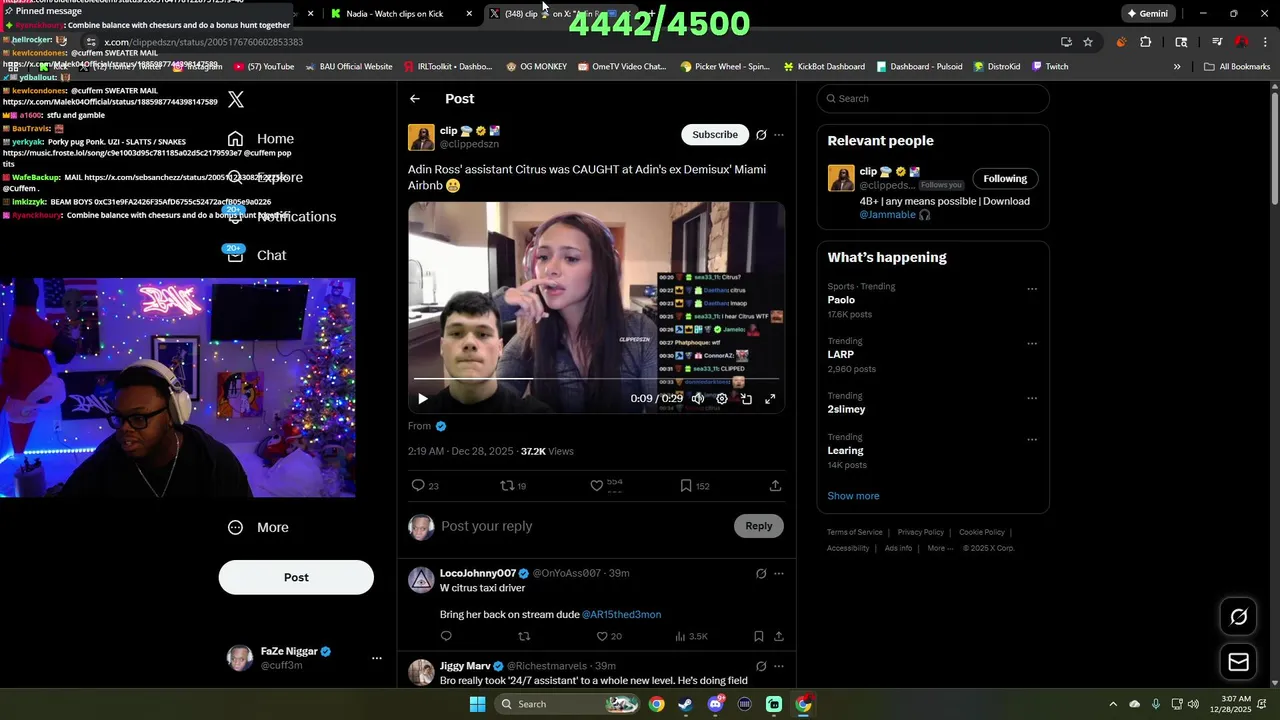Open @Jammable link in bio
Image resolution: width=1280 pixels, height=720 pixels.
coord(887,215)
